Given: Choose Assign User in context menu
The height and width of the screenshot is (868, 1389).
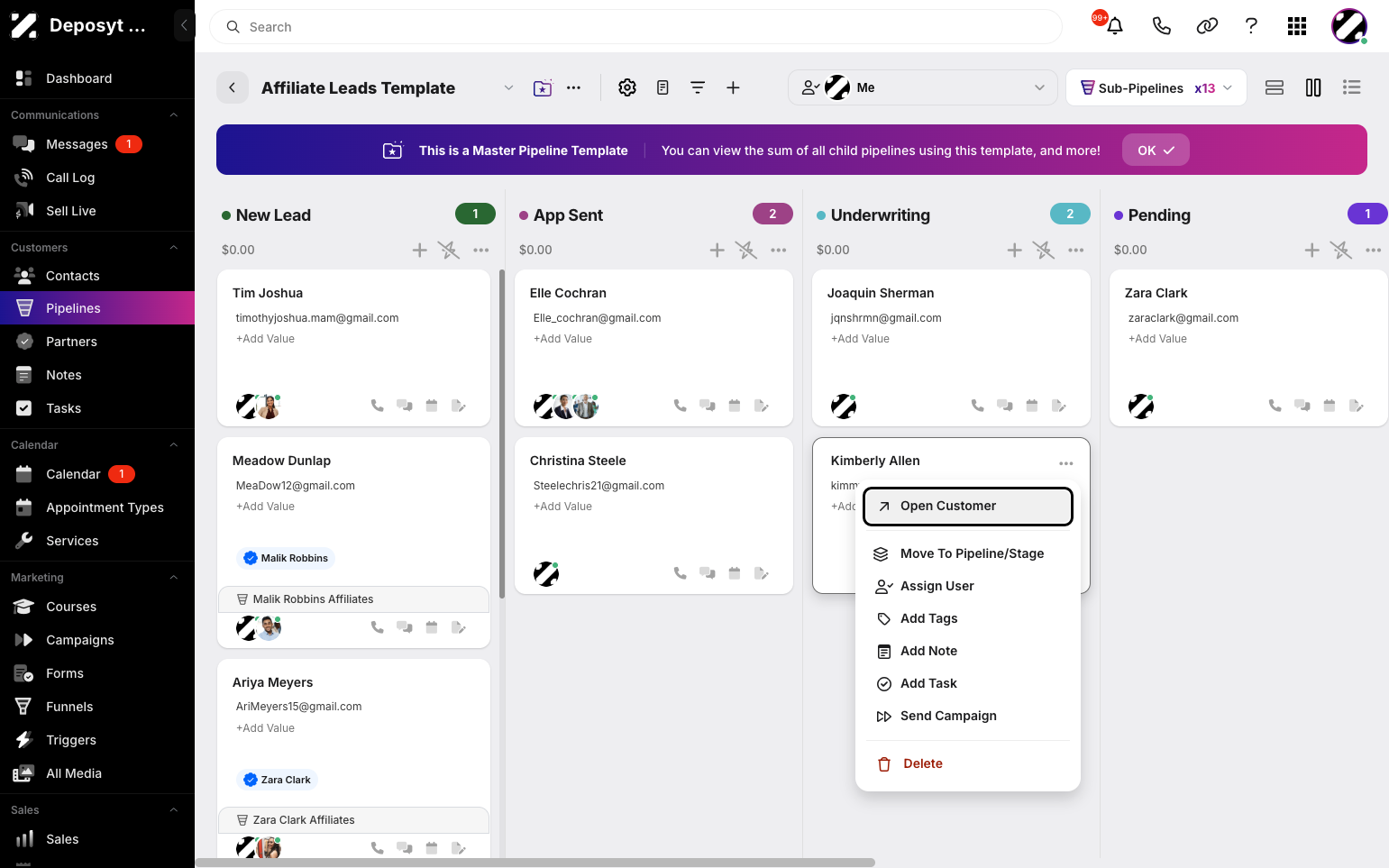Looking at the screenshot, I should pyautogui.click(x=968, y=586).
